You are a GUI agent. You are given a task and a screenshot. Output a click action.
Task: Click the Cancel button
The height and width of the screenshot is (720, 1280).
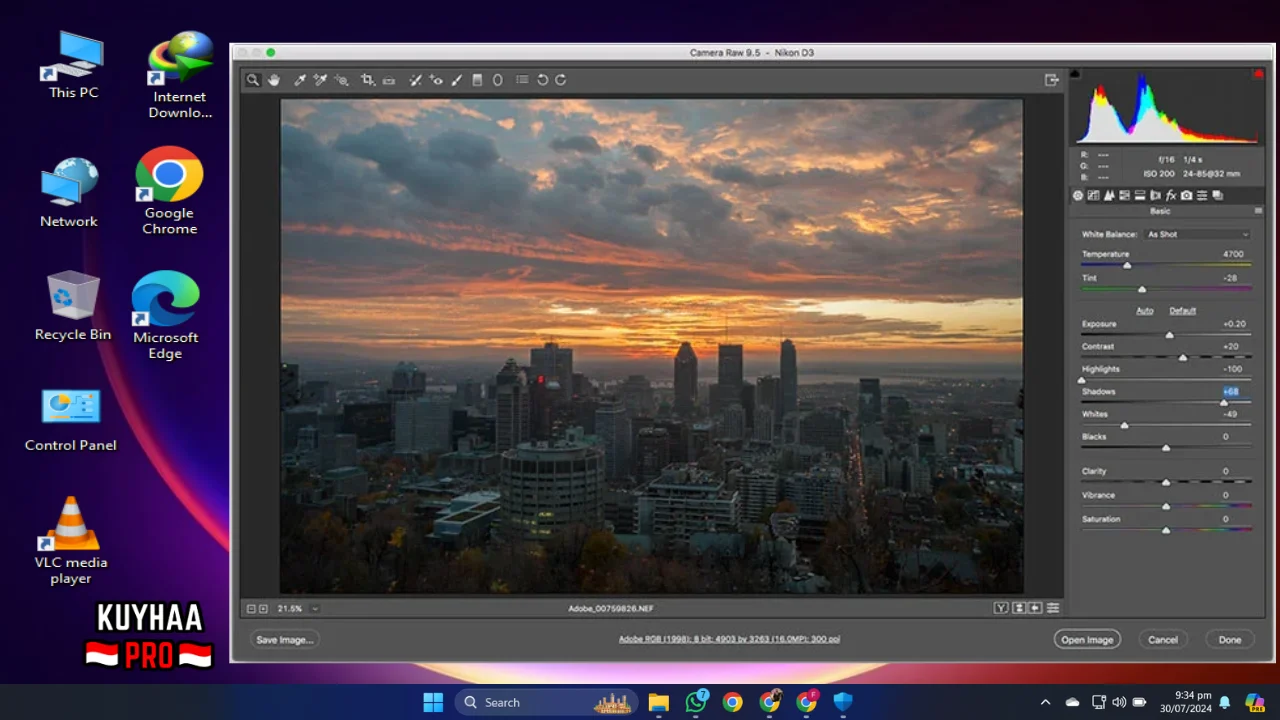pyautogui.click(x=1162, y=639)
